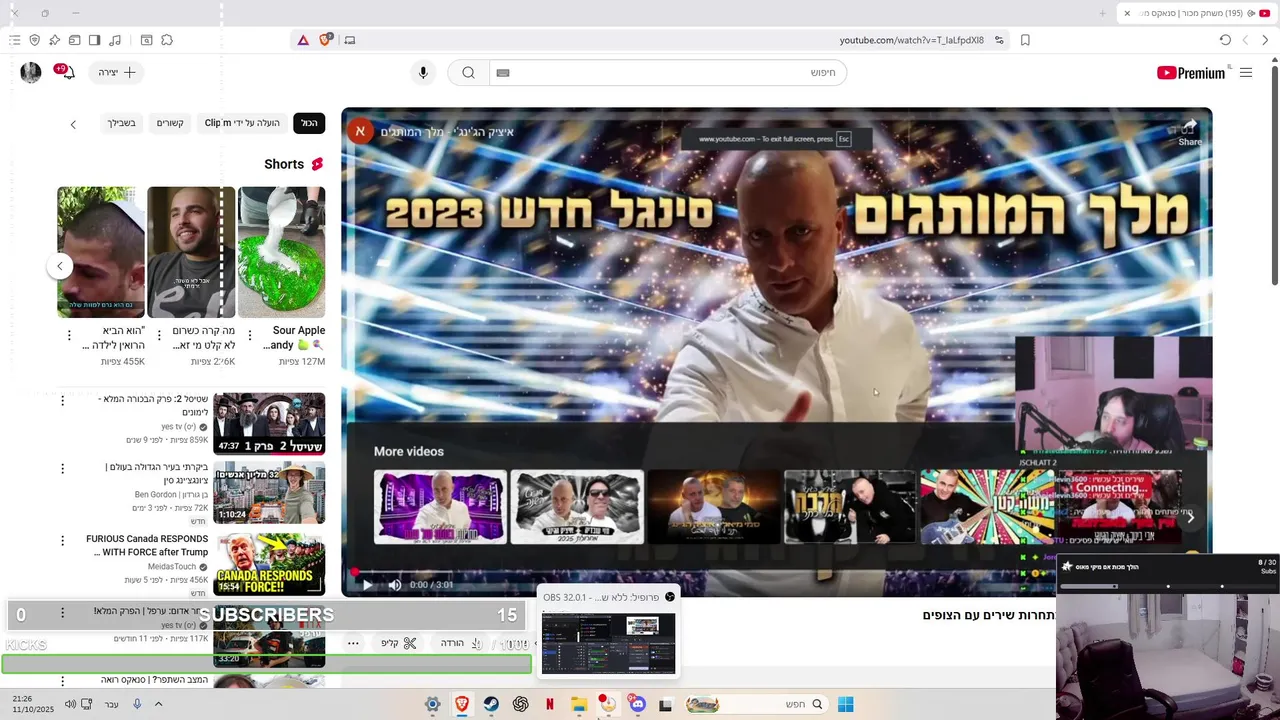1280x720 pixels.
Task: Open Discord from taskbar
Action: point(637,704)
